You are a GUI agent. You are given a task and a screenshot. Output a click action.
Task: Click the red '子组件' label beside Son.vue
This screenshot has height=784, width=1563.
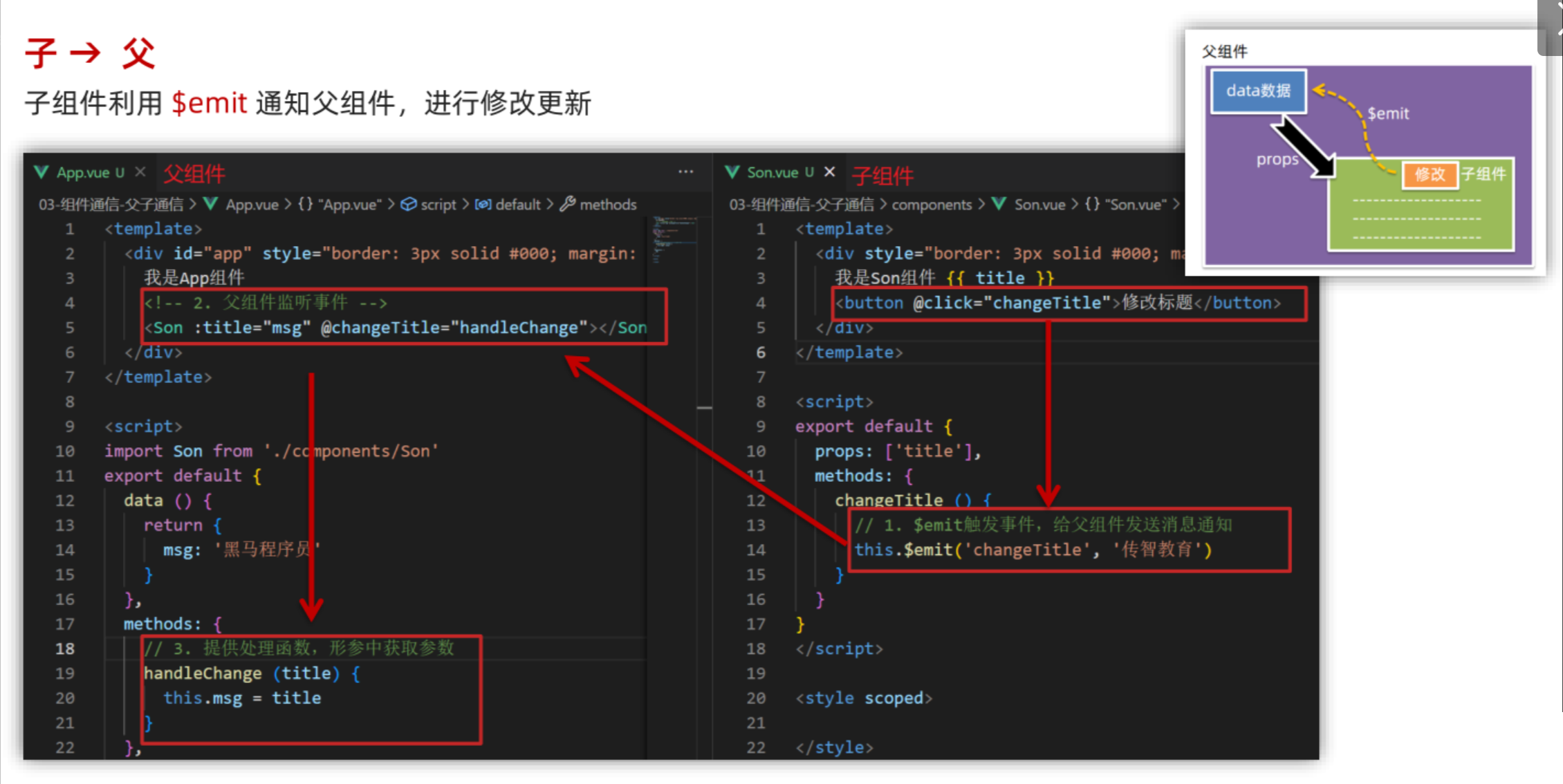point(883,176)
